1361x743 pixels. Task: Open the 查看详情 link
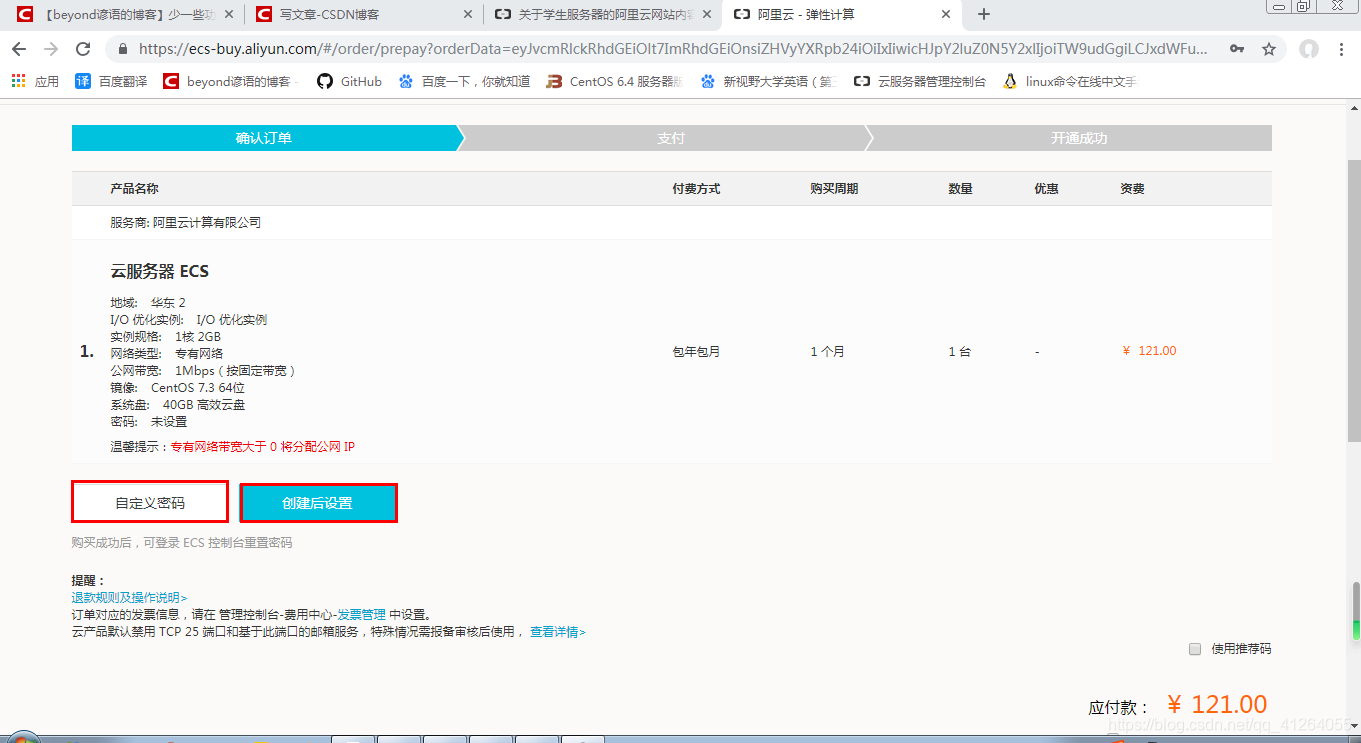558,632
